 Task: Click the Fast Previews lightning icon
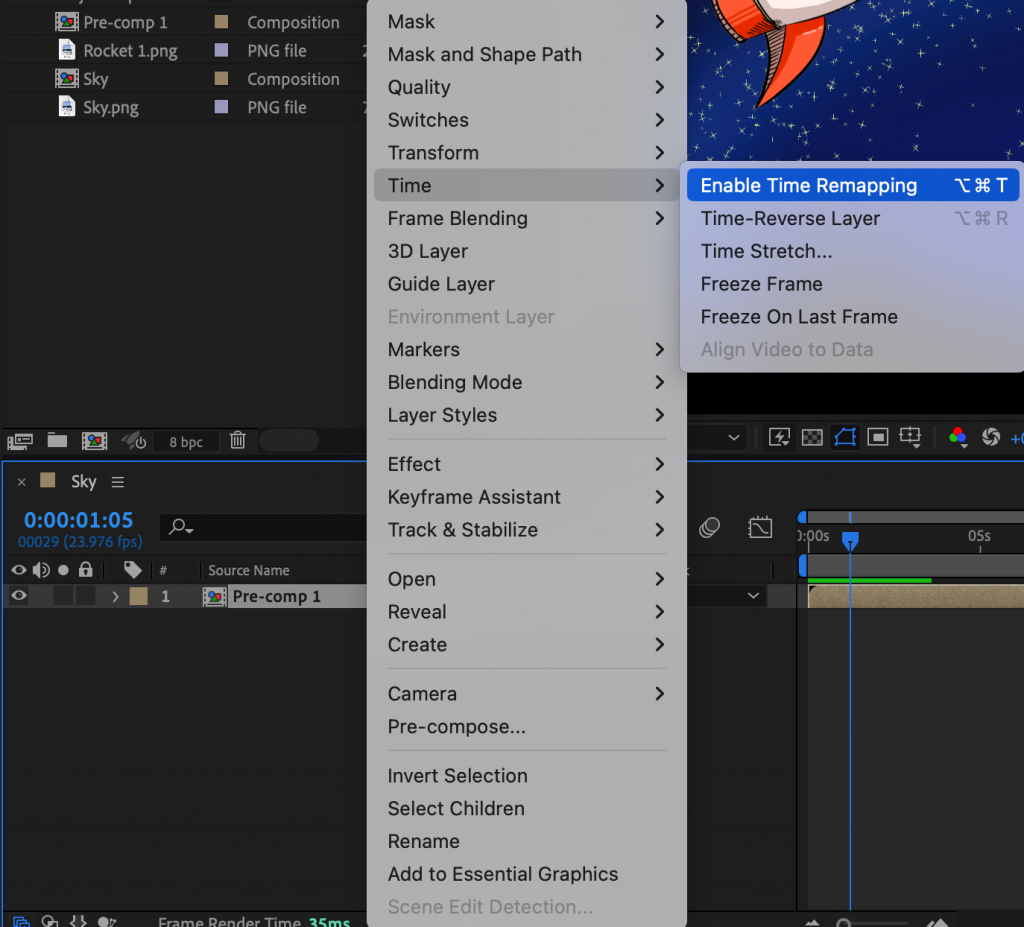[779, 437]
